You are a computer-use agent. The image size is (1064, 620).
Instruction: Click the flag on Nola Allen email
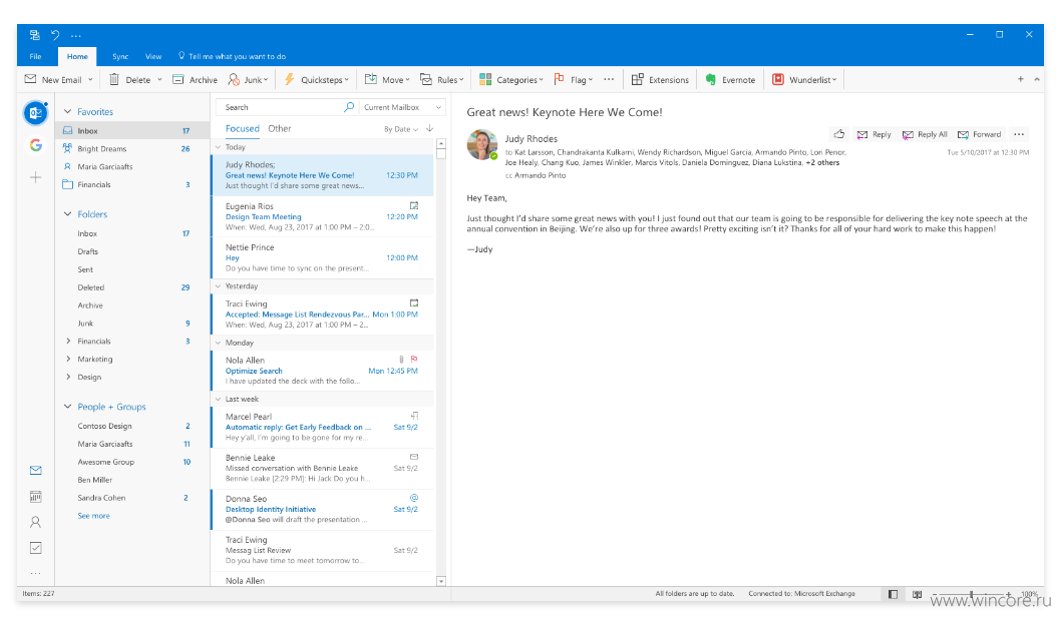click(x=414, y=360)
